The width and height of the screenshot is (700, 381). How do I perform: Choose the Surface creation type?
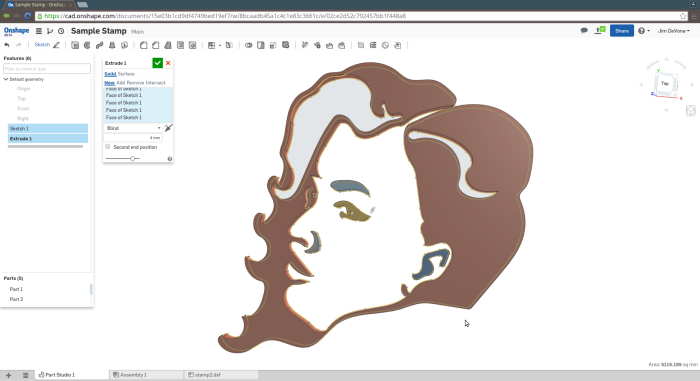(x=126, y=74)
